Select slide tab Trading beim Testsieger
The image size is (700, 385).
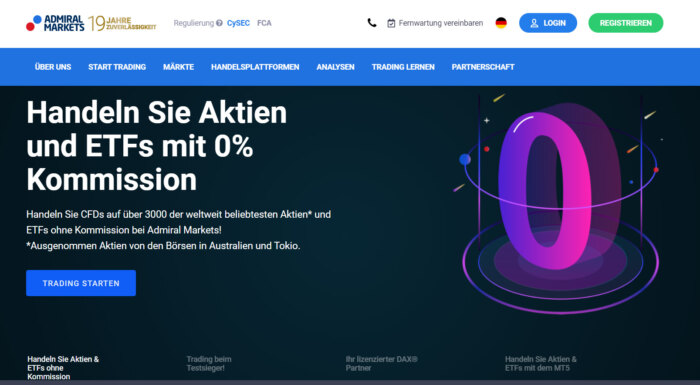pyautogui.click(x=209, y=364)
